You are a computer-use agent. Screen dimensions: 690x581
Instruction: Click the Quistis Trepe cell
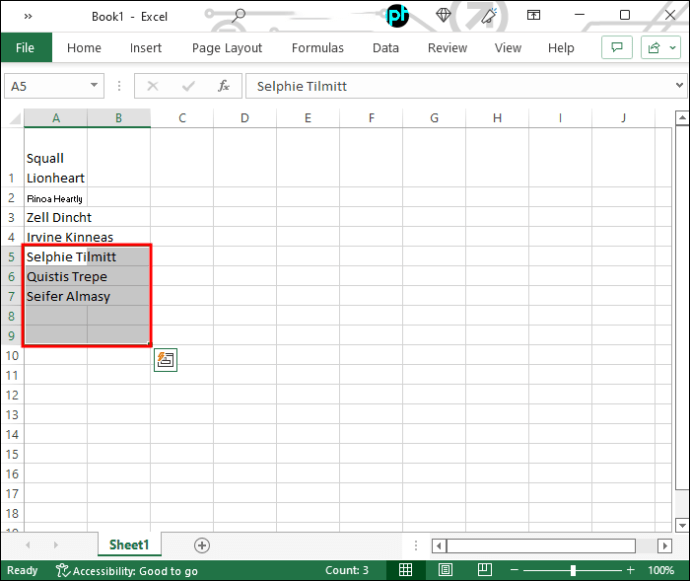coord(56,276)
